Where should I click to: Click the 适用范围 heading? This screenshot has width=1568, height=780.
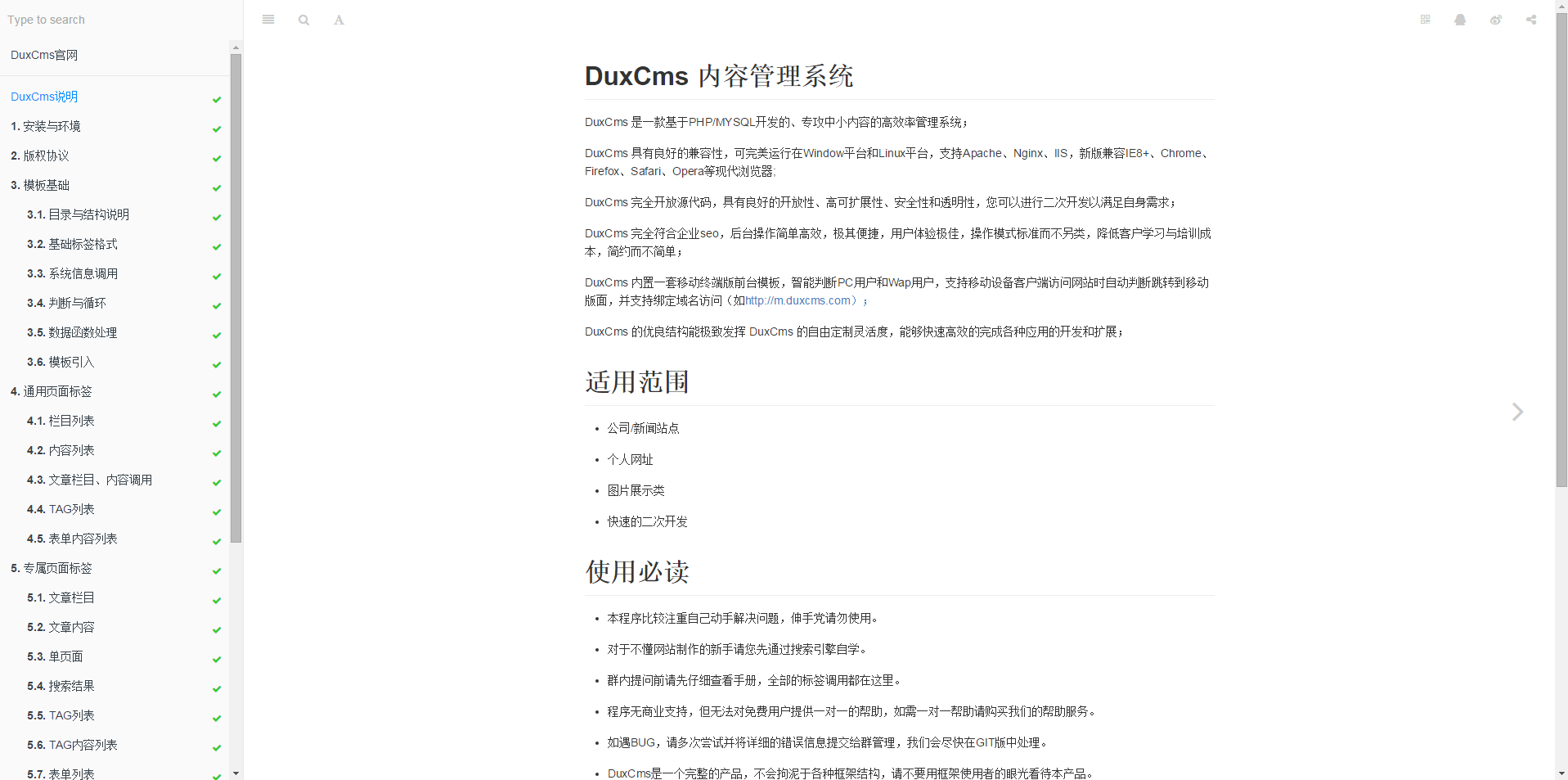pos(637,382)
